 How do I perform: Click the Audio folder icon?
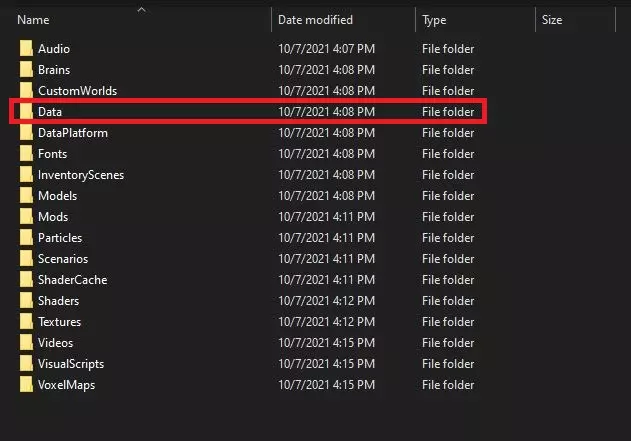[27, 49]
